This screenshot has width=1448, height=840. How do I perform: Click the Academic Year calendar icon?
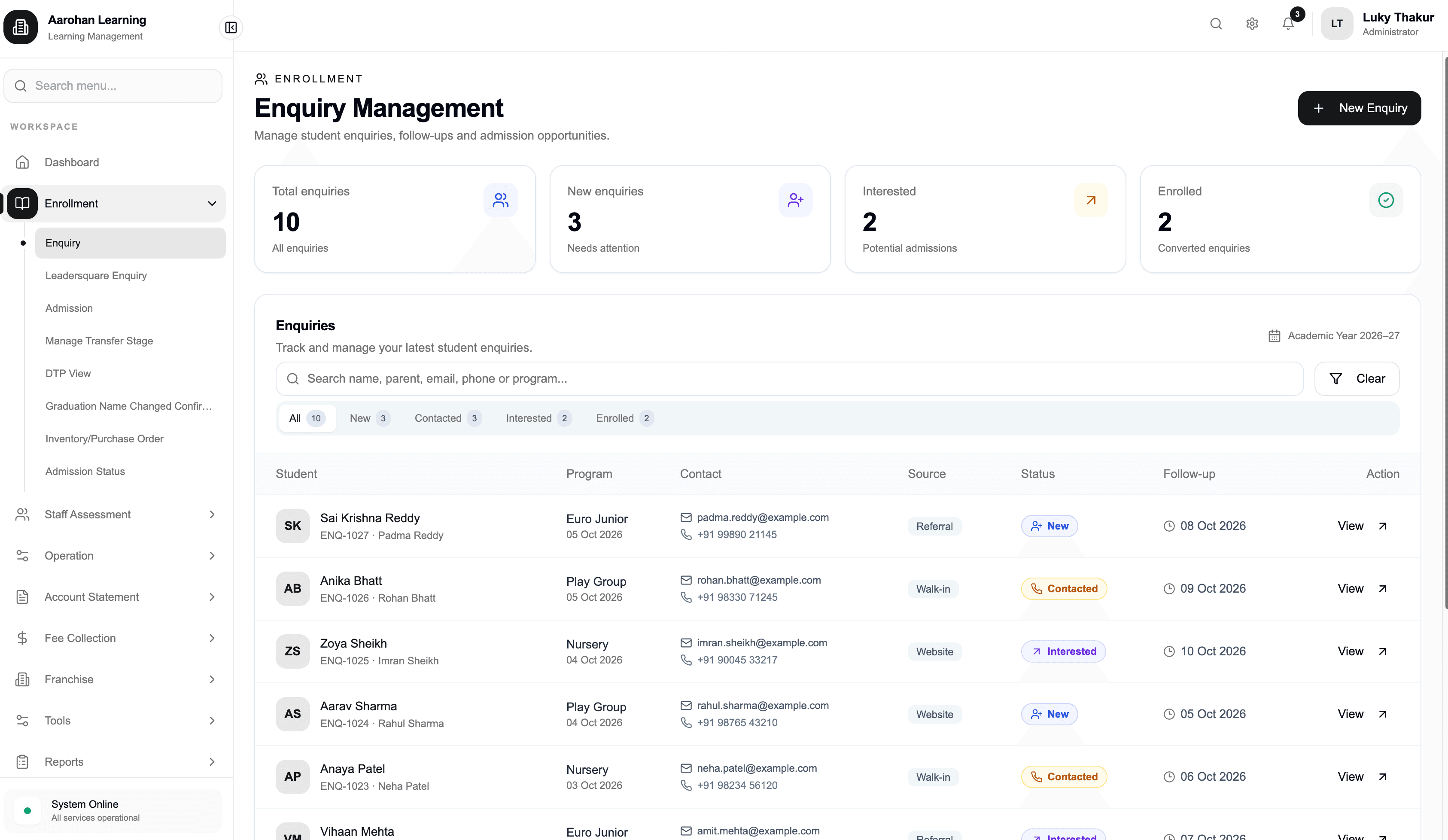[x=1275, y=335]
